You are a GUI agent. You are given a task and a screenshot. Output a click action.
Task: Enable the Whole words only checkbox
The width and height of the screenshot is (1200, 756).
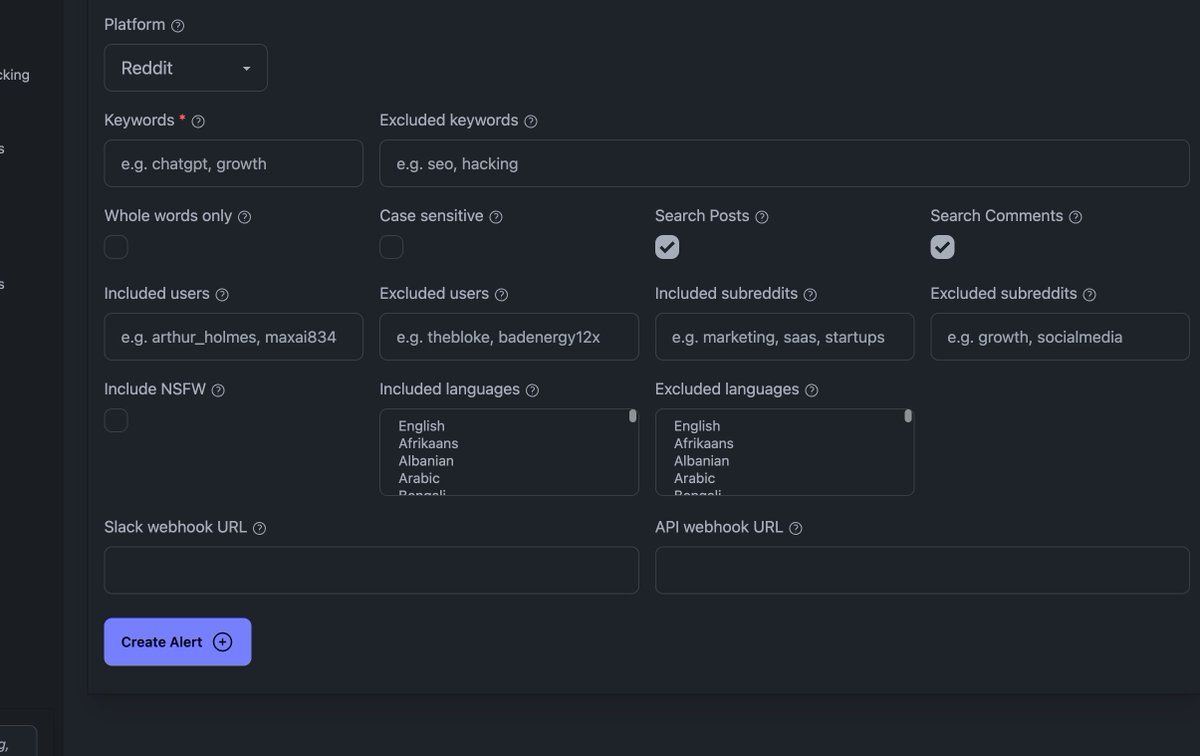[x=116, y=247]
